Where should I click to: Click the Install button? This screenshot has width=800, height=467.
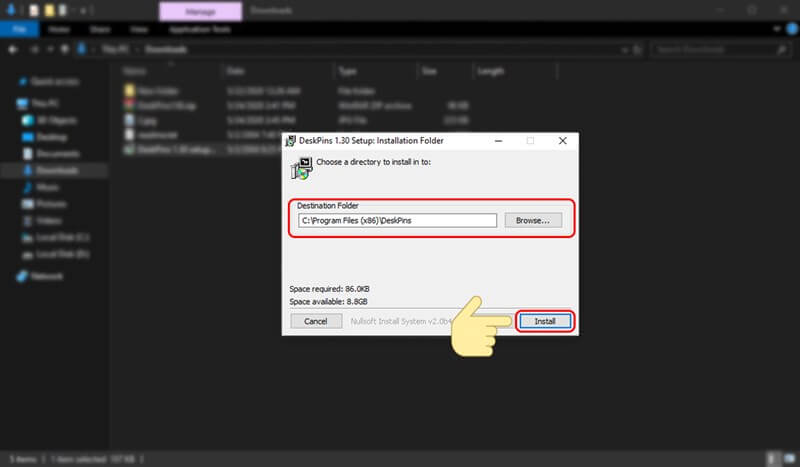coord(545,321)
